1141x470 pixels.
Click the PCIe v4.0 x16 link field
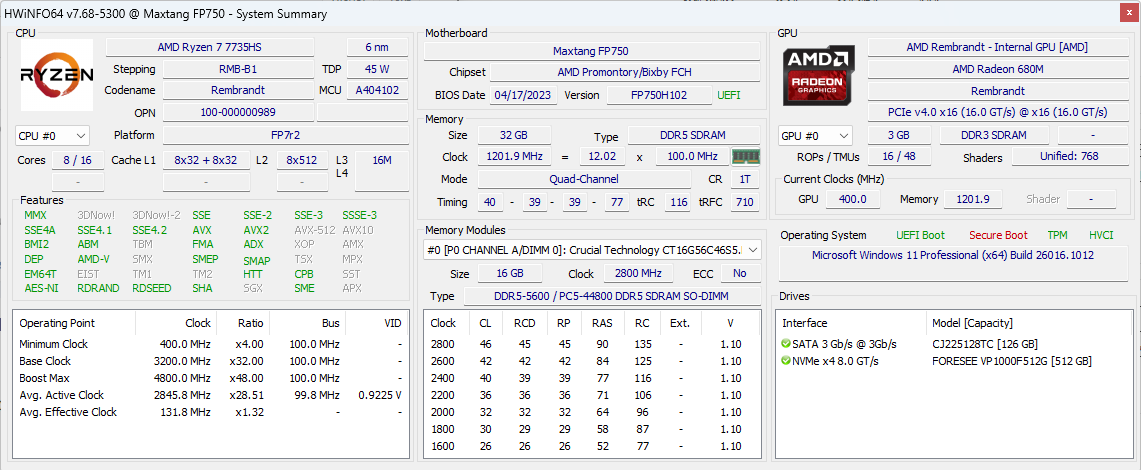(998, 112)
